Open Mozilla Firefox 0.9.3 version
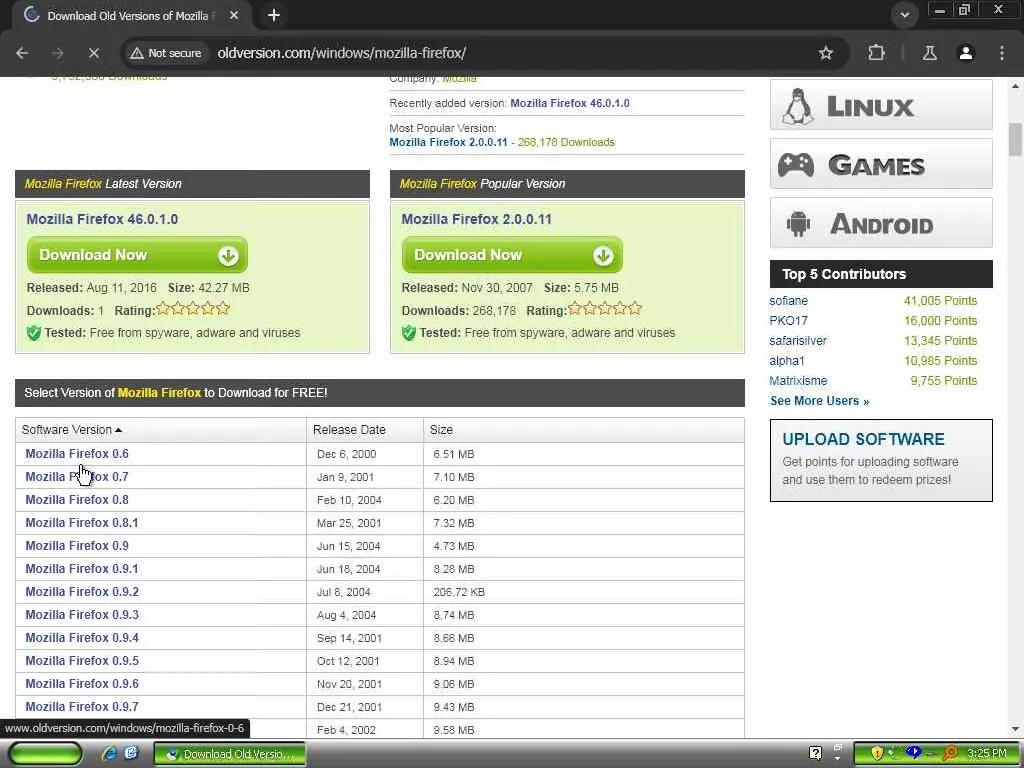The height and width of the screenshot is (768, 1024). 82,615
